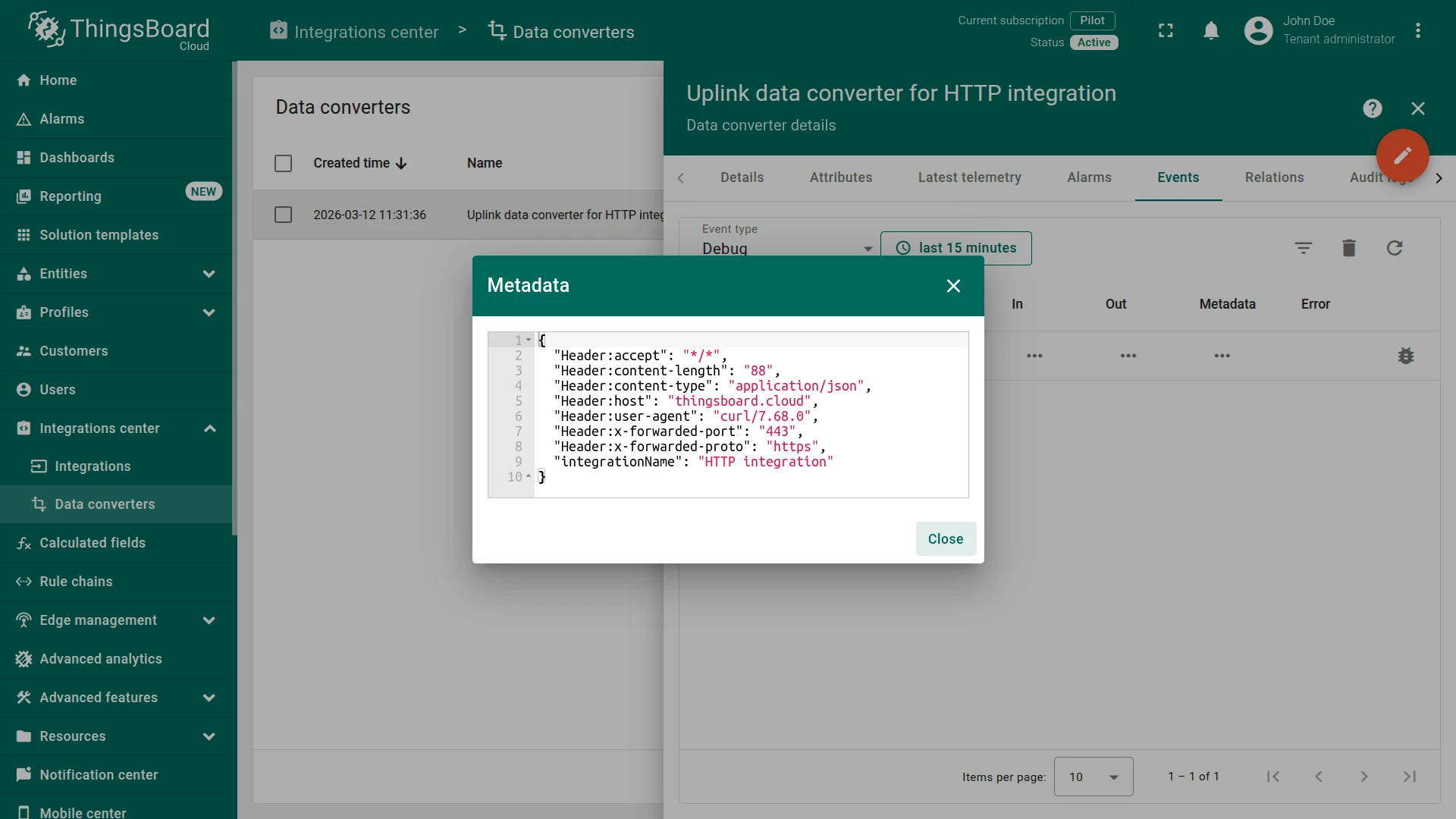Open the help question mark icon

1372,108
